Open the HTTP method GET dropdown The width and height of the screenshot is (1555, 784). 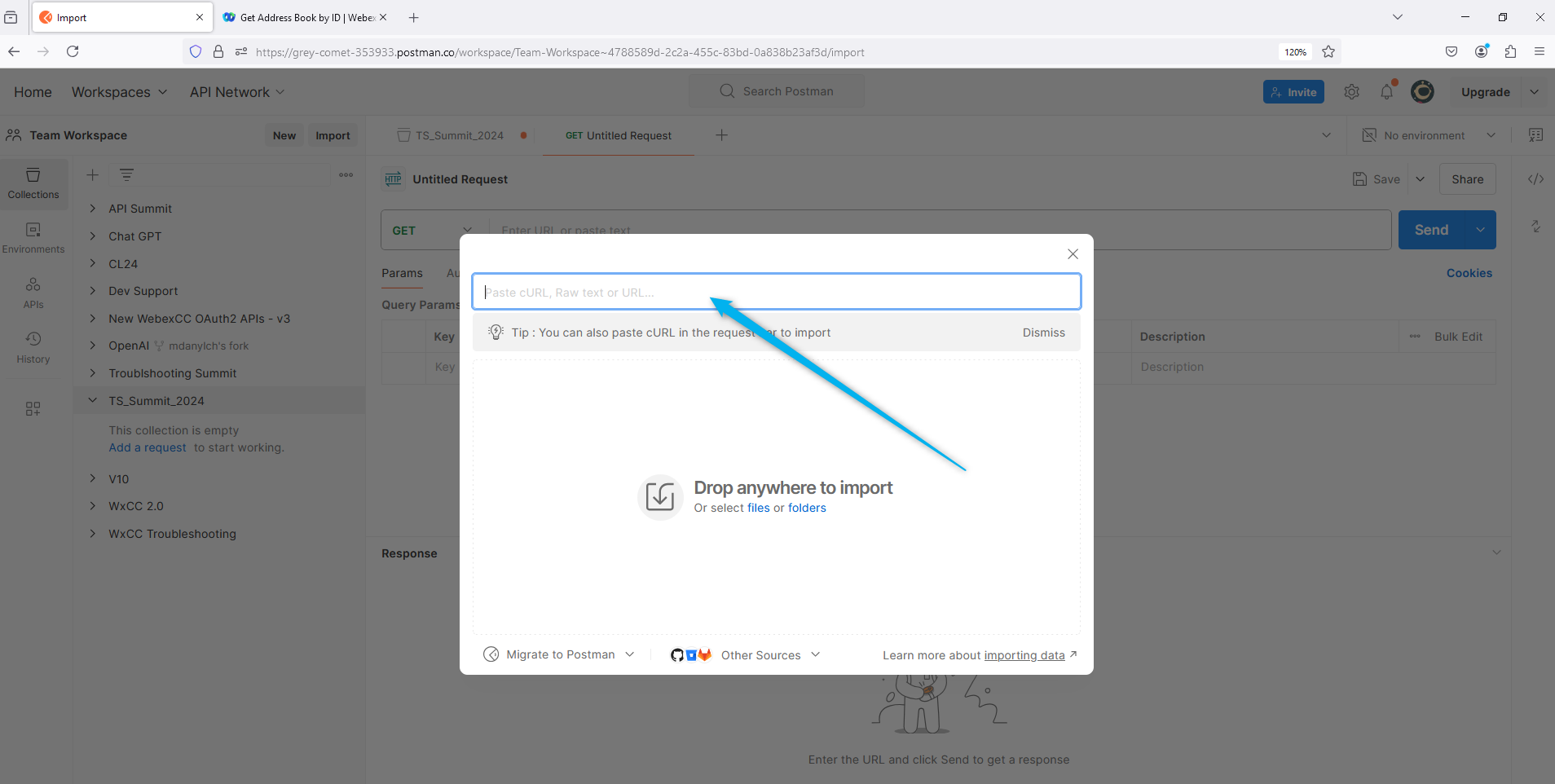[434, 231]
